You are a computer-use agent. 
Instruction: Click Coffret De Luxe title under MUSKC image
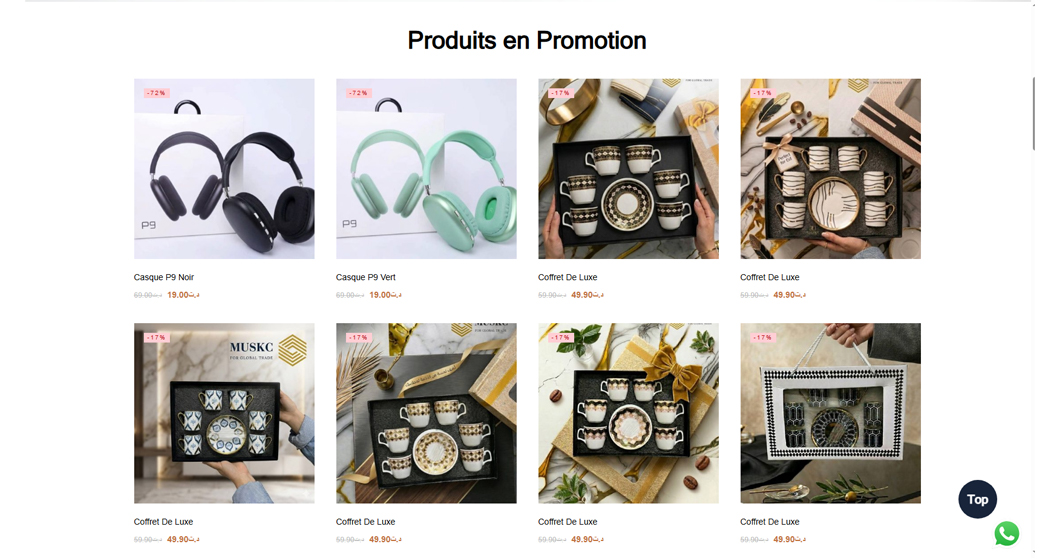pyautogui.click(x=163, y=521)
